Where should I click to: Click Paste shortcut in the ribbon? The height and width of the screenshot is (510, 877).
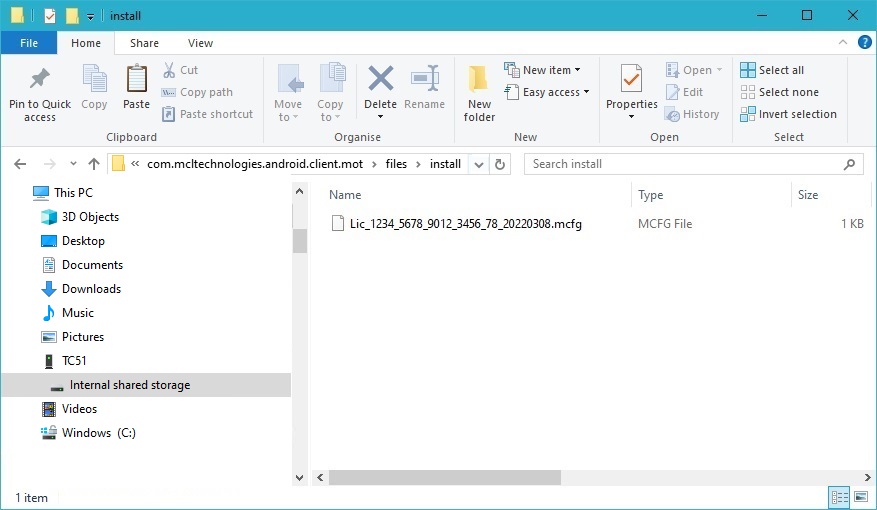coord(208,114)
